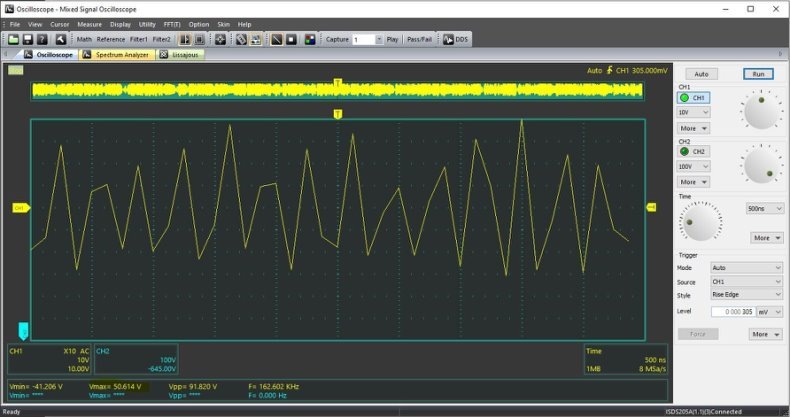Image resolution: width=790 pixels, height=417 pixels.
Task: Open the trigger Source dropdown
Action: click(747, 282)
